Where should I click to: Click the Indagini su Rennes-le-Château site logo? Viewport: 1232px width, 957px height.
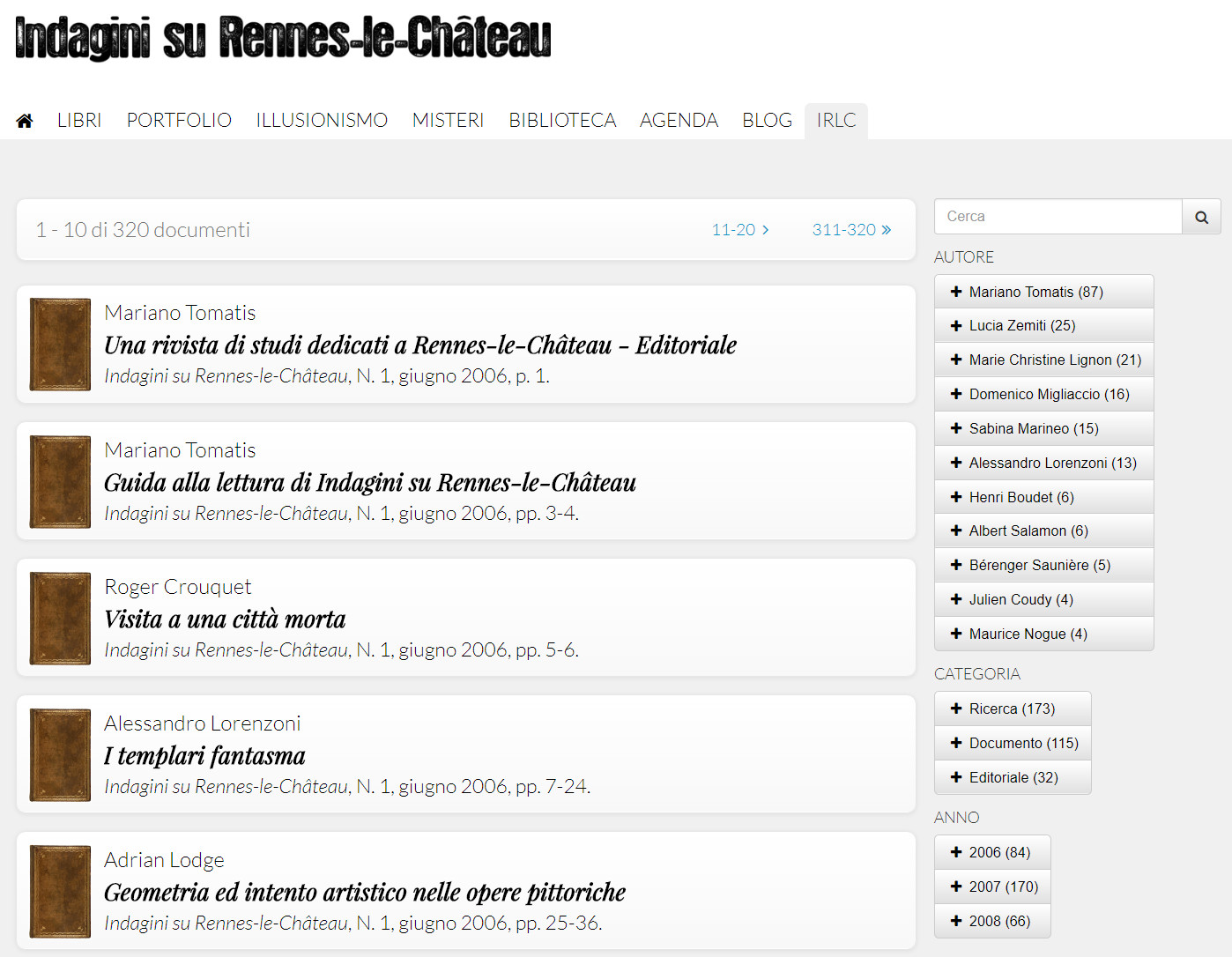coord(283,39)
